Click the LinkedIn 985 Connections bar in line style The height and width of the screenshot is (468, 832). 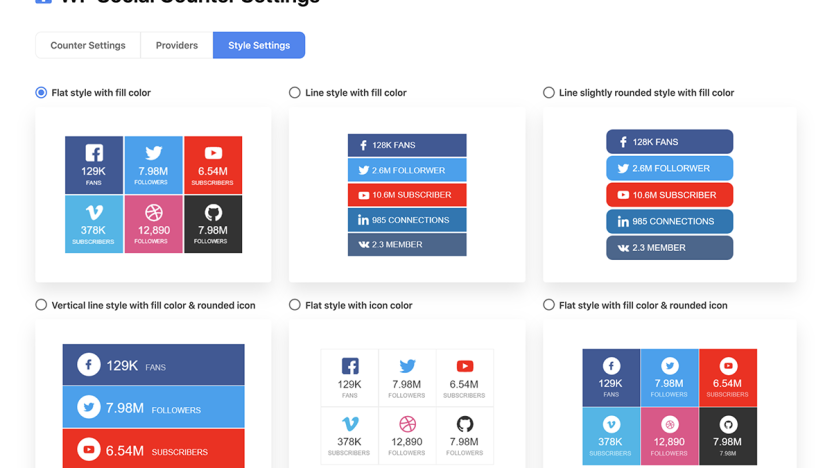[x=407, y=220]
